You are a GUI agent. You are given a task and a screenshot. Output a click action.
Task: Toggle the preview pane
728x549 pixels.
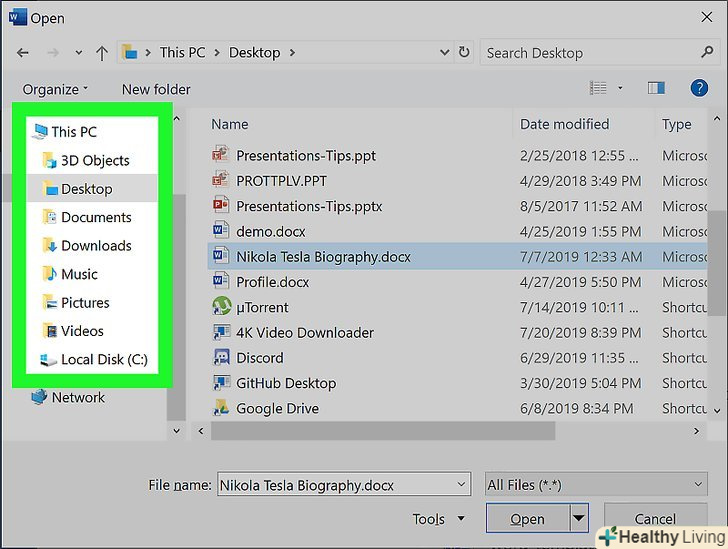click(x=656, y=88)
